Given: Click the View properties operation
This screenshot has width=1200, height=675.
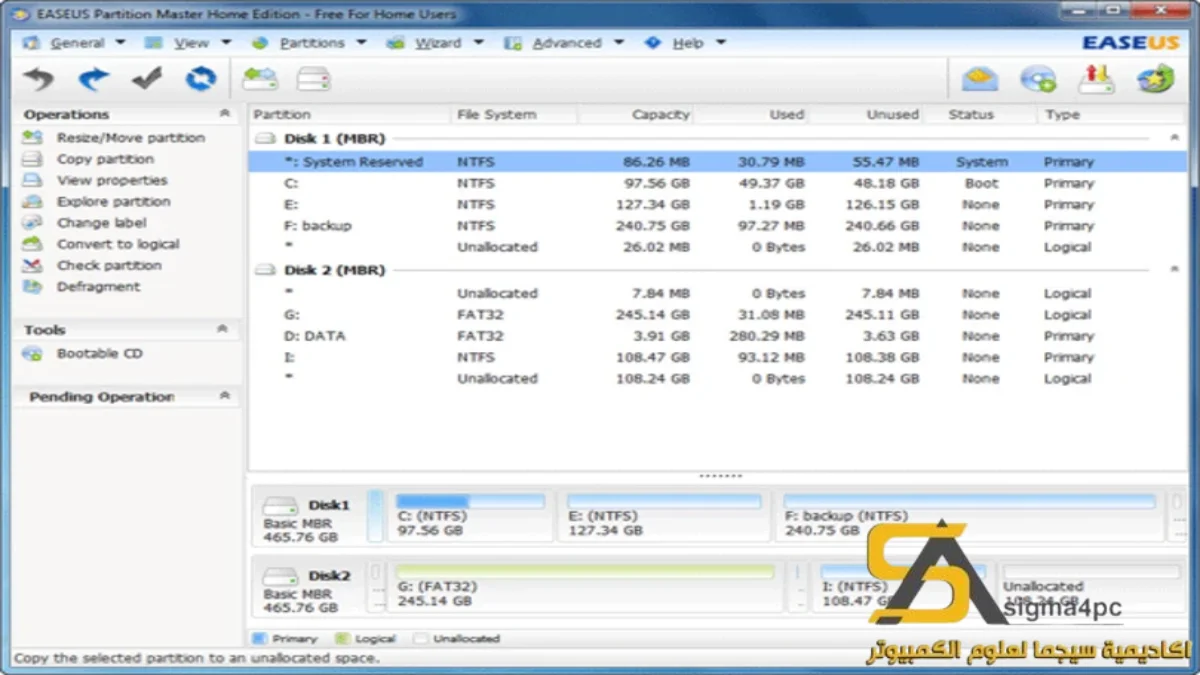Looking at the screenshot, I should pyautogui.click(x=112, y=180).
